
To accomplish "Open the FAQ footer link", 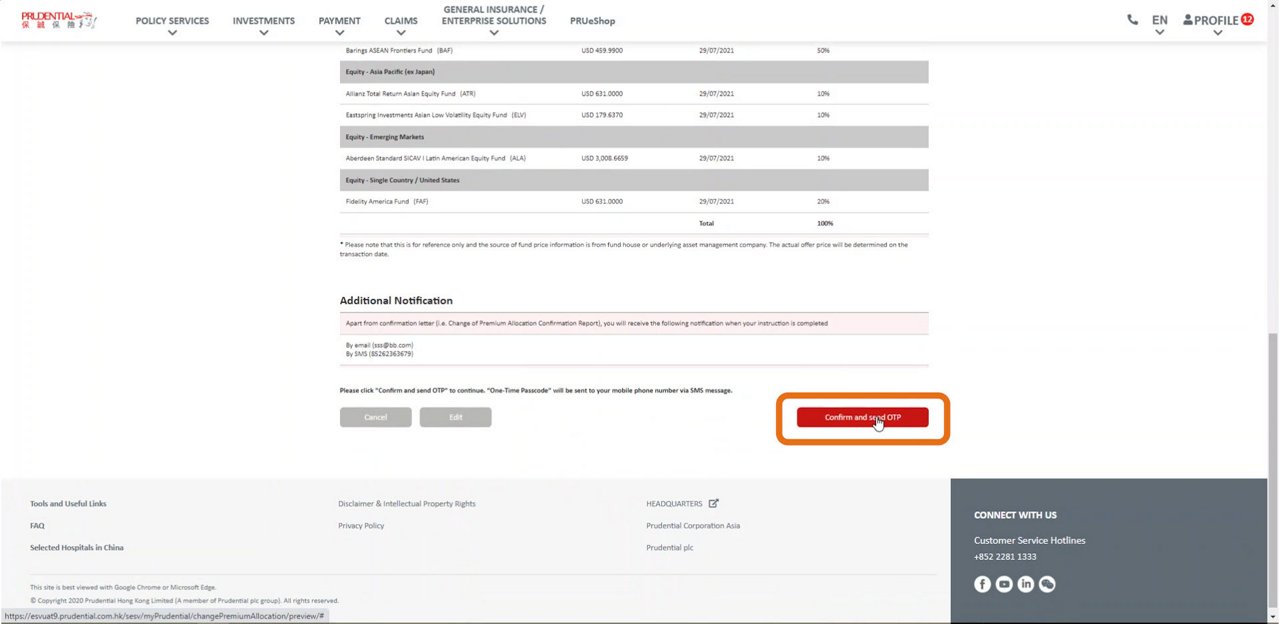I will [37, 525].
